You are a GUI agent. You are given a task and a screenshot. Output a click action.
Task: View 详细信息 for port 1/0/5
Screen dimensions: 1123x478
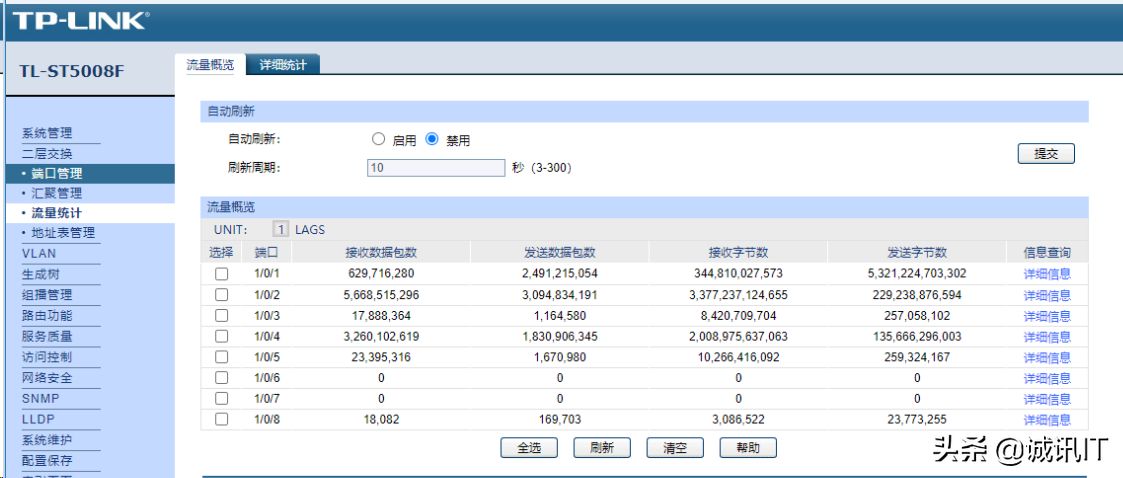coord(1046,358)
